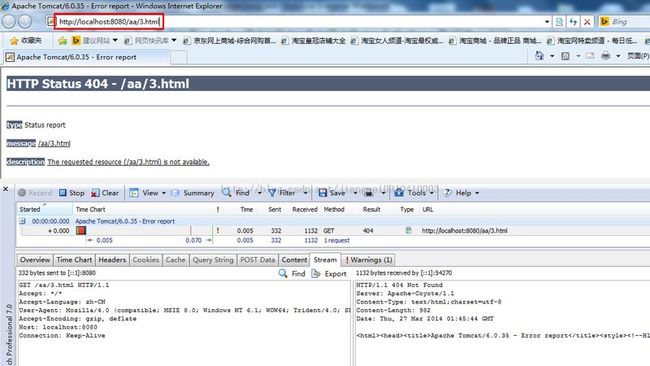The width and height of the screenshot is (650, 366).
Task: Click the HttpWatch Save disk button
Action: pos(332,193)
